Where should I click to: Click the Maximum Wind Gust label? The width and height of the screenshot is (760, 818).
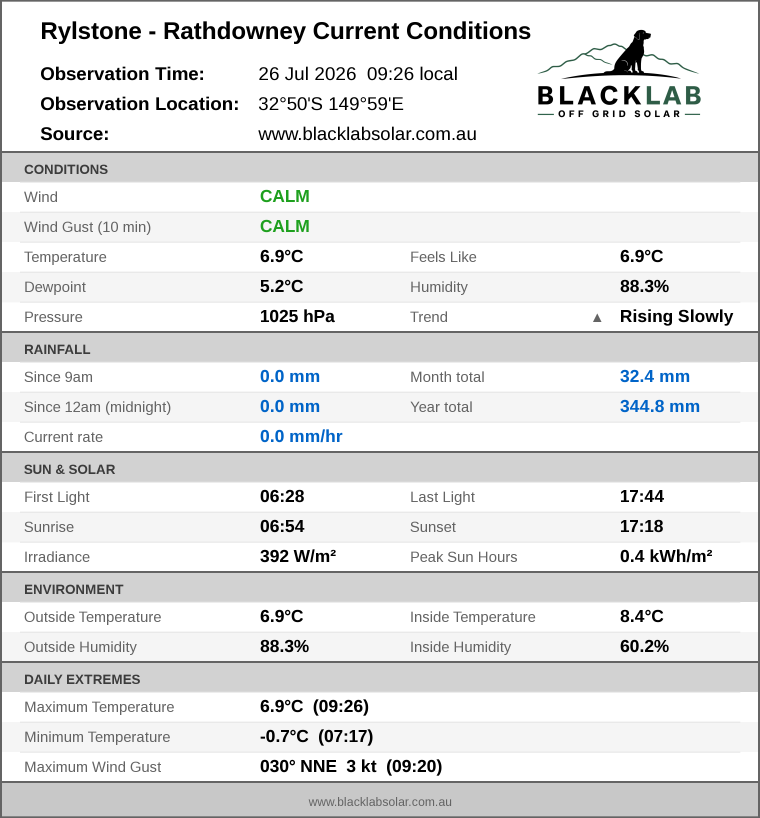point(93,767)
